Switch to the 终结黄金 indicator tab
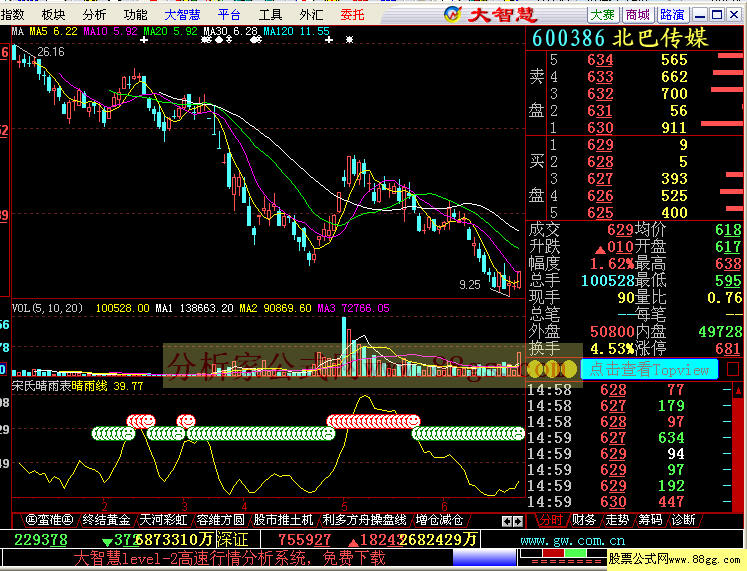 coord(106,520)
